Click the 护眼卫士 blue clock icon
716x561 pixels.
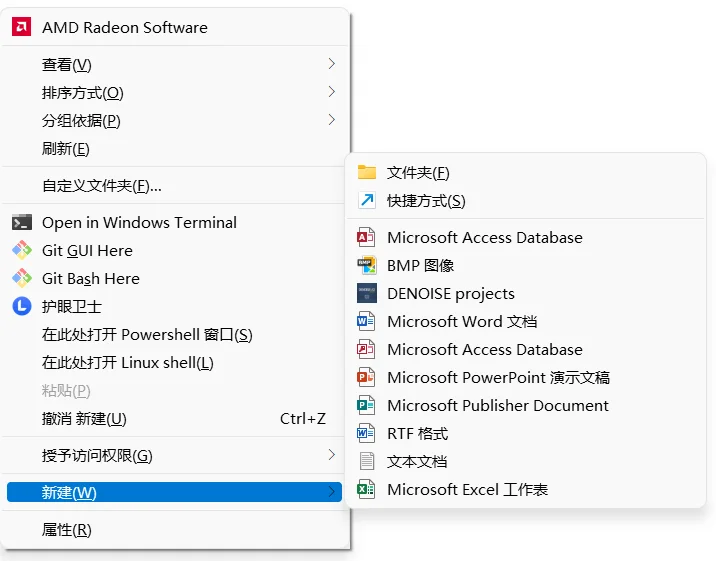pyautogui.click(x=21, y=306)
